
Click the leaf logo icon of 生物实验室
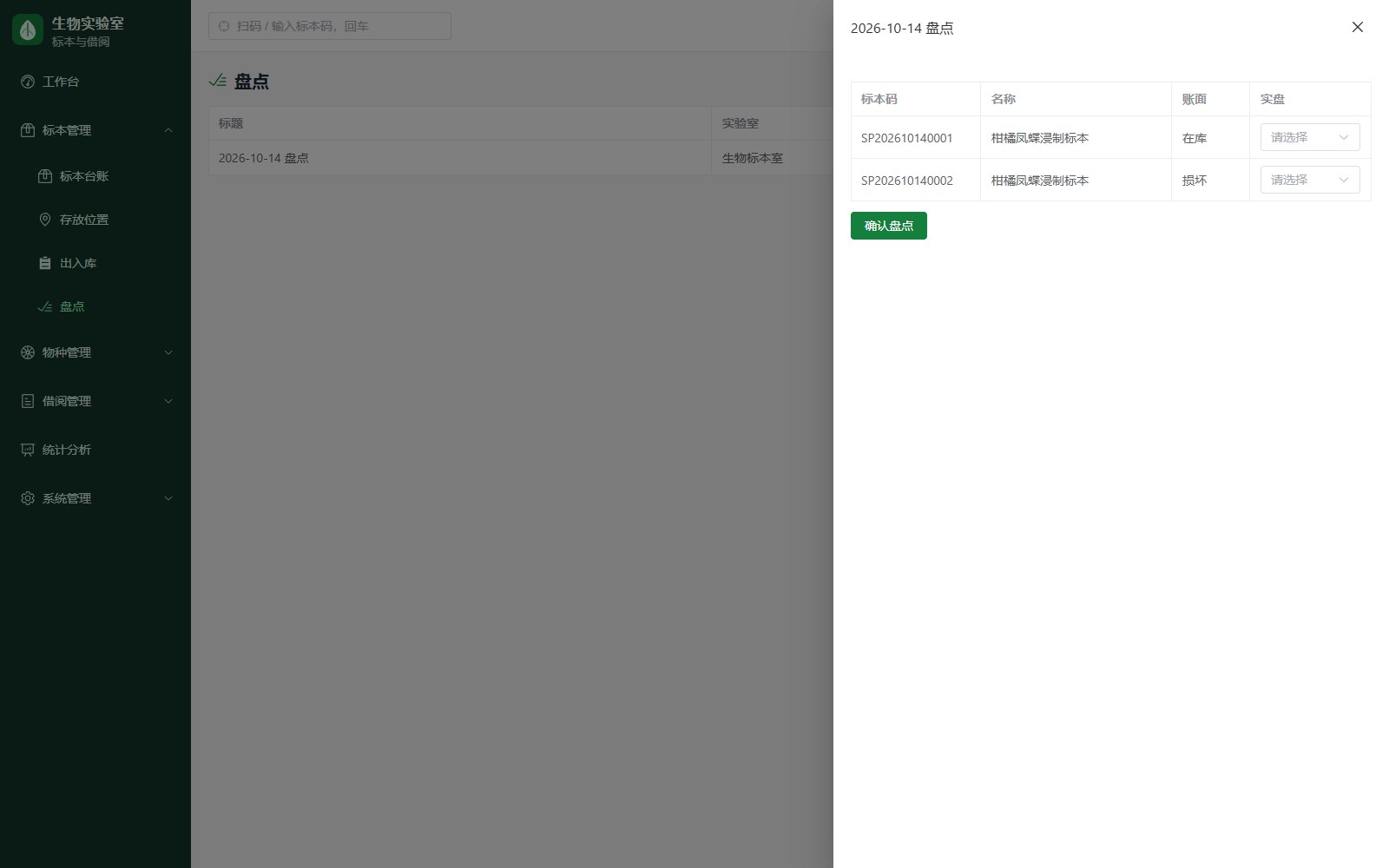click(28, 30)
